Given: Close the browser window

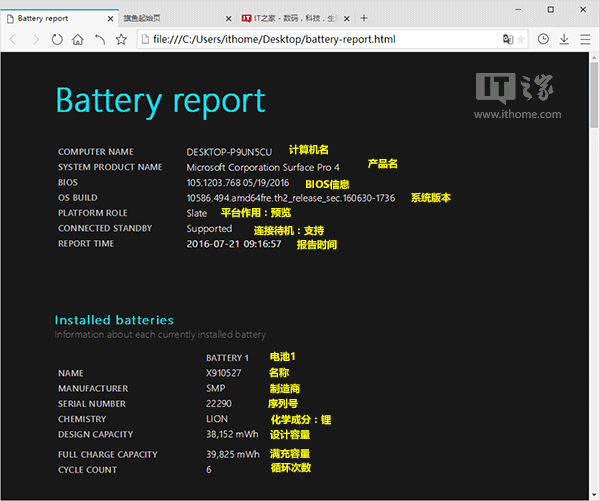Looking at the screenshot, I should point(583,10).
